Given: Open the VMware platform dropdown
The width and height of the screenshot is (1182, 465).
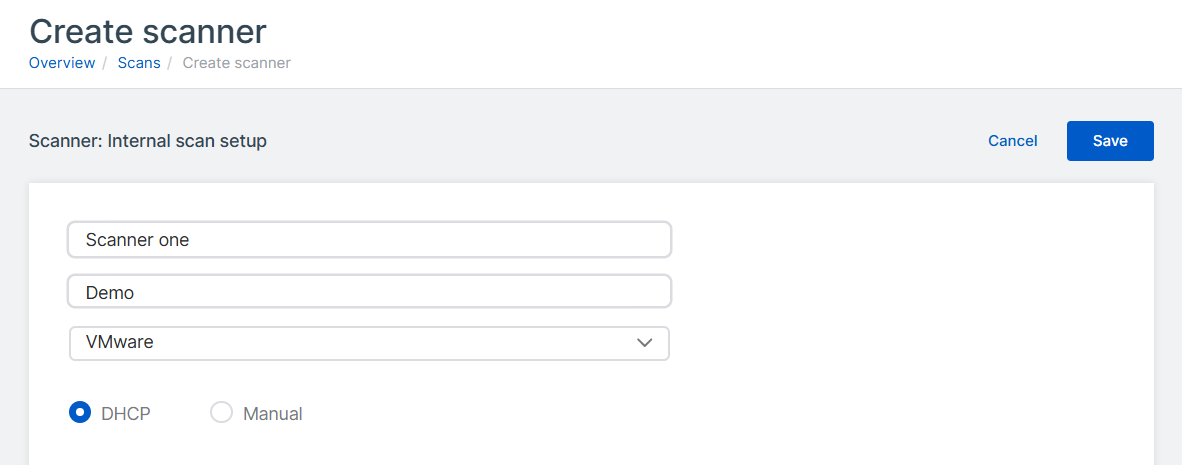Looking at the screenshot, I should coord(369,343).
